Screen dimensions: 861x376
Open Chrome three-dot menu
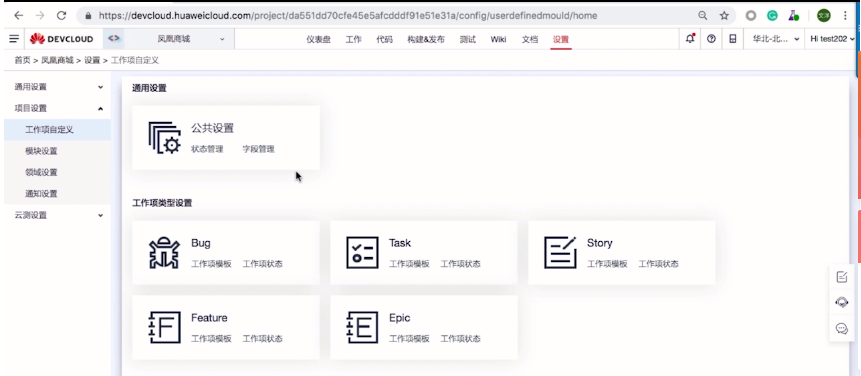coord(846,15)
